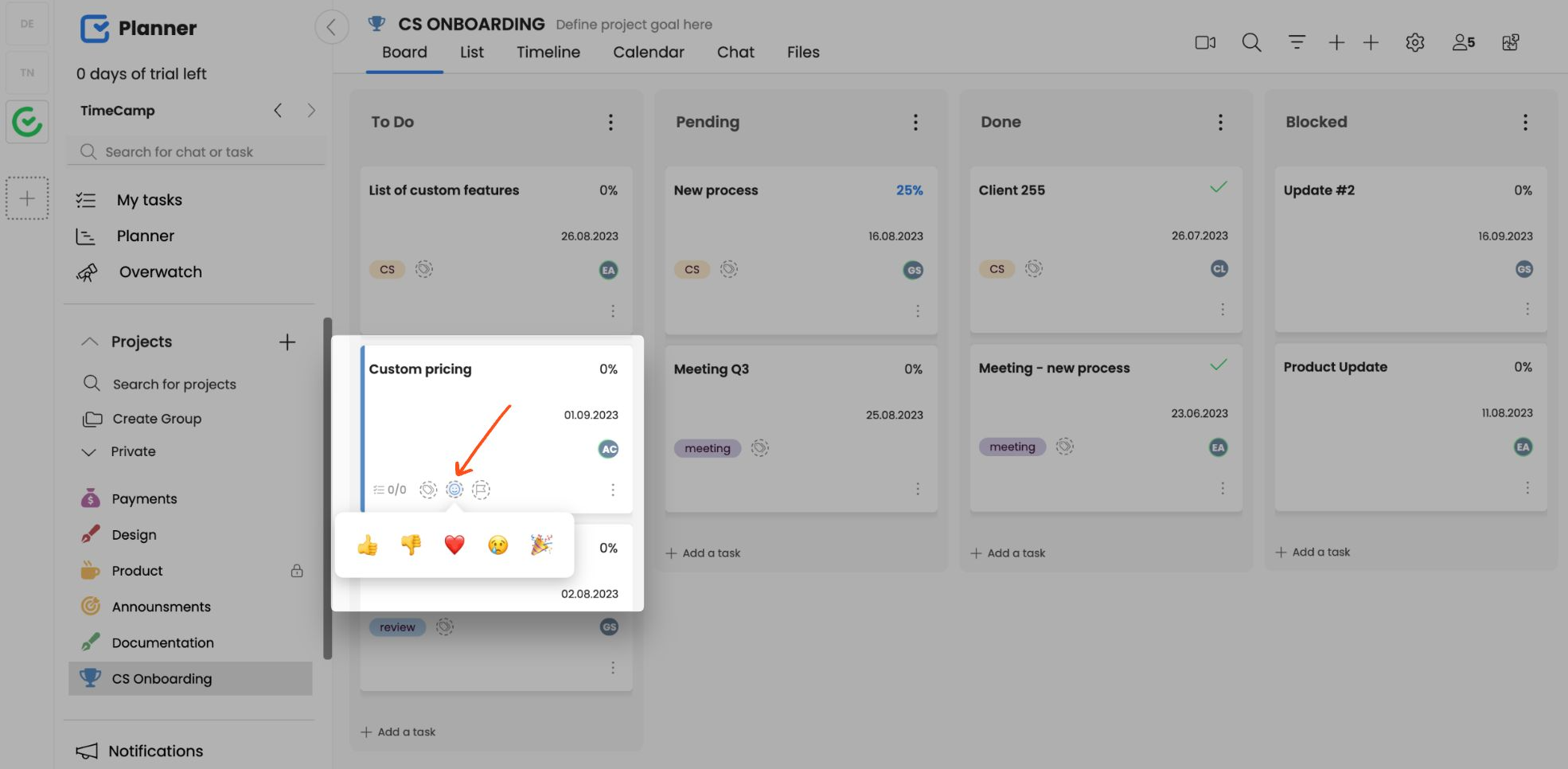Collapse the sidebar with the back arrow
Image resolution: width=1568 pixels, height=769 pixels.
331,28
